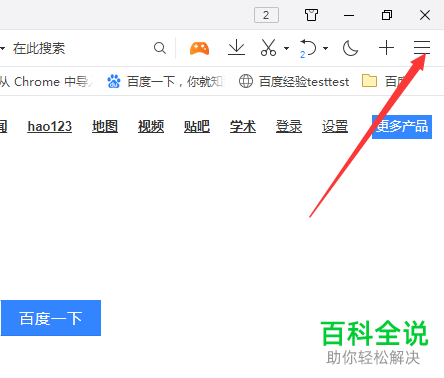The width and height of the screenshot is (444, 378).
Task: Close the browser window
Action: (425, 15)
